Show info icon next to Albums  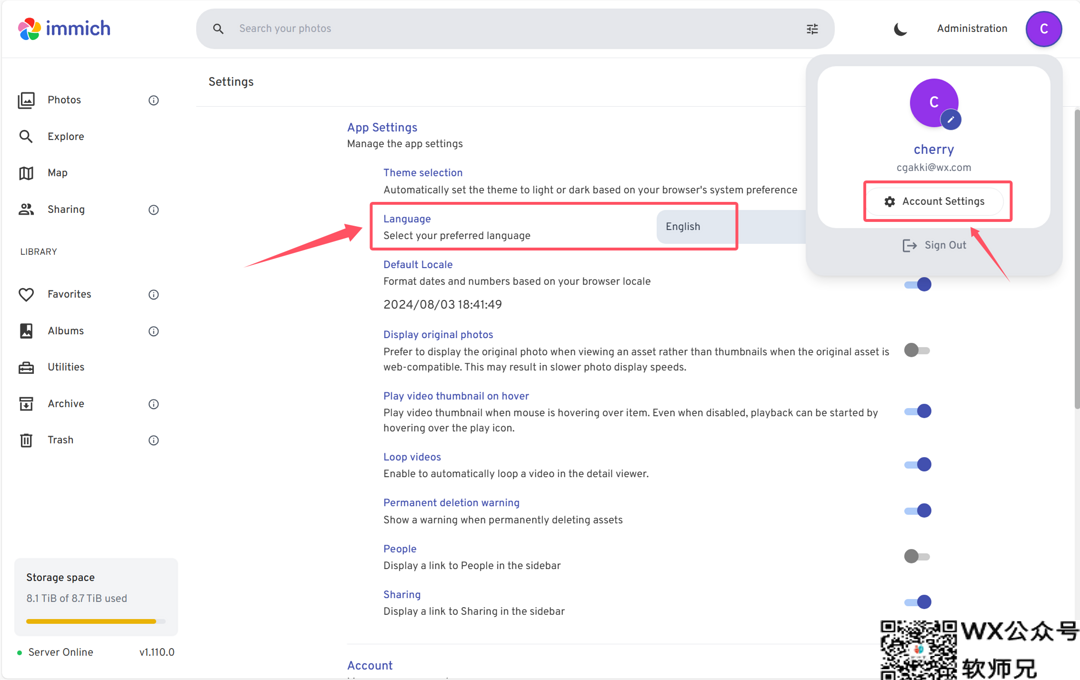pyautogui.click(x=154, y=331)
